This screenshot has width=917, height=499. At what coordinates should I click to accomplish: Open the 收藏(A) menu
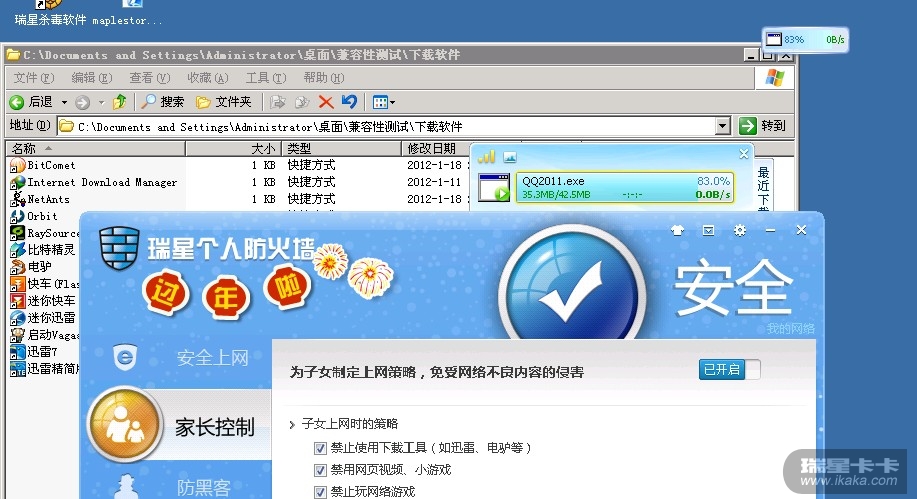point(208,78)
